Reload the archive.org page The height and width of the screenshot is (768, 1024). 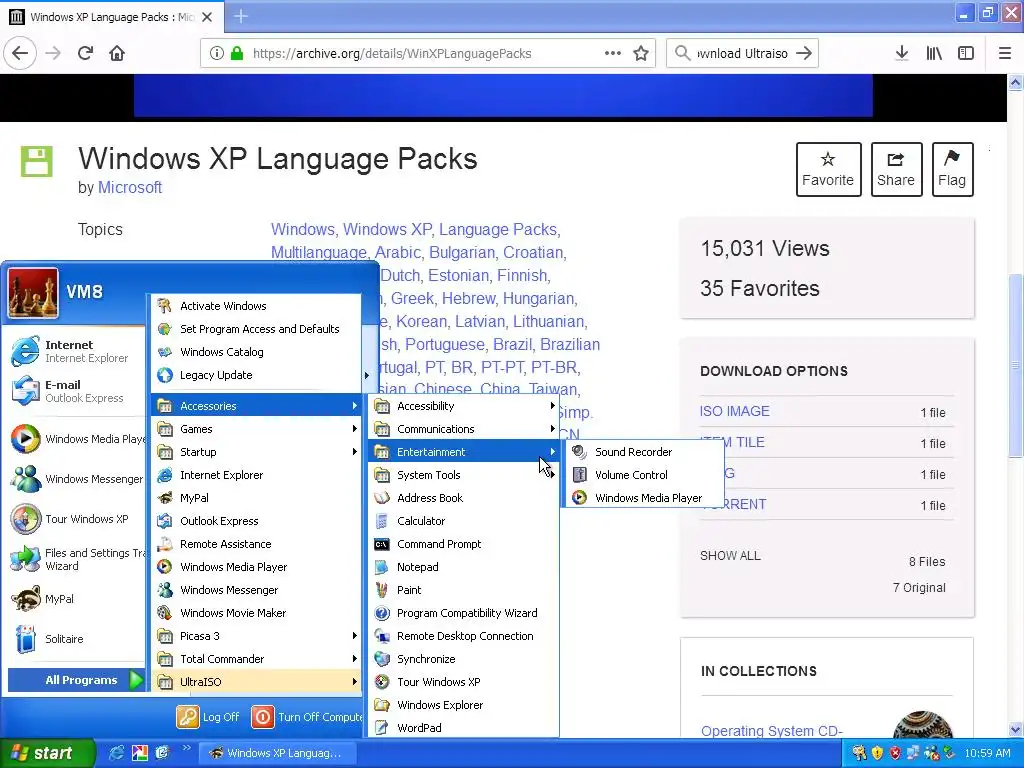86,53
